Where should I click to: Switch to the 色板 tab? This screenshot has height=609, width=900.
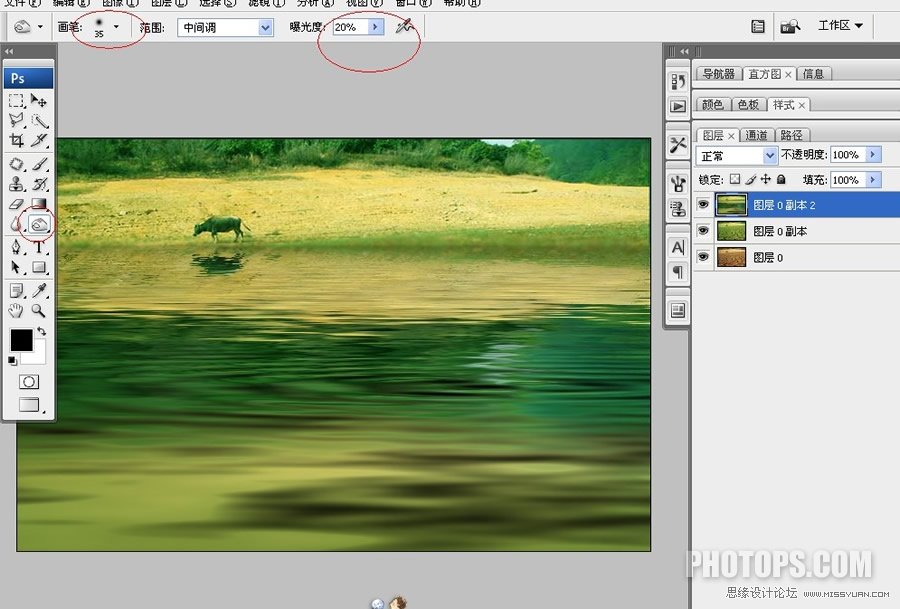(x=748, y=104)
